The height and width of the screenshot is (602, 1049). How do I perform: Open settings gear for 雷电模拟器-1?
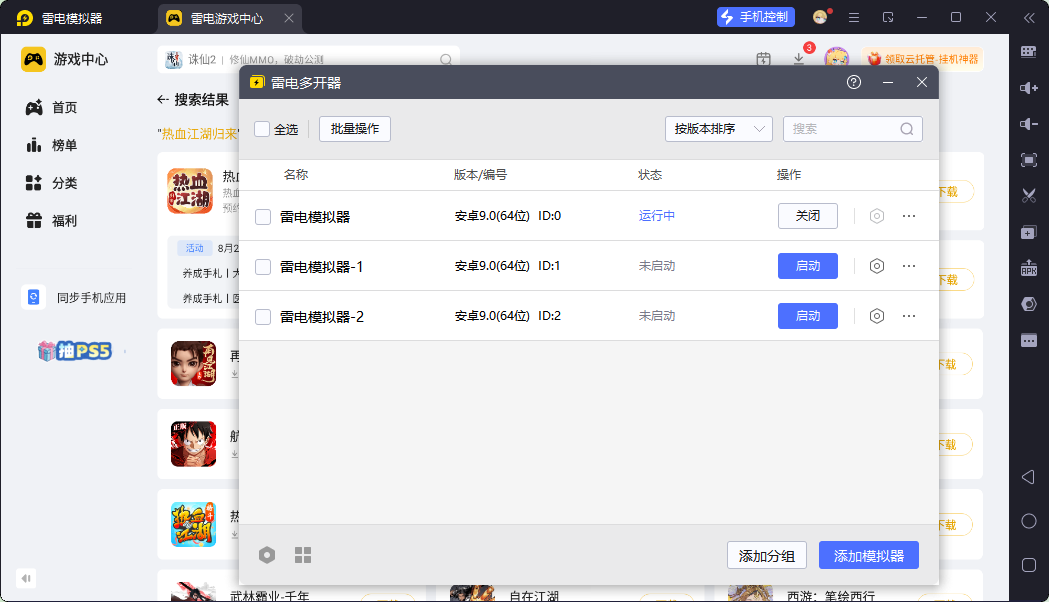(877, 266)
